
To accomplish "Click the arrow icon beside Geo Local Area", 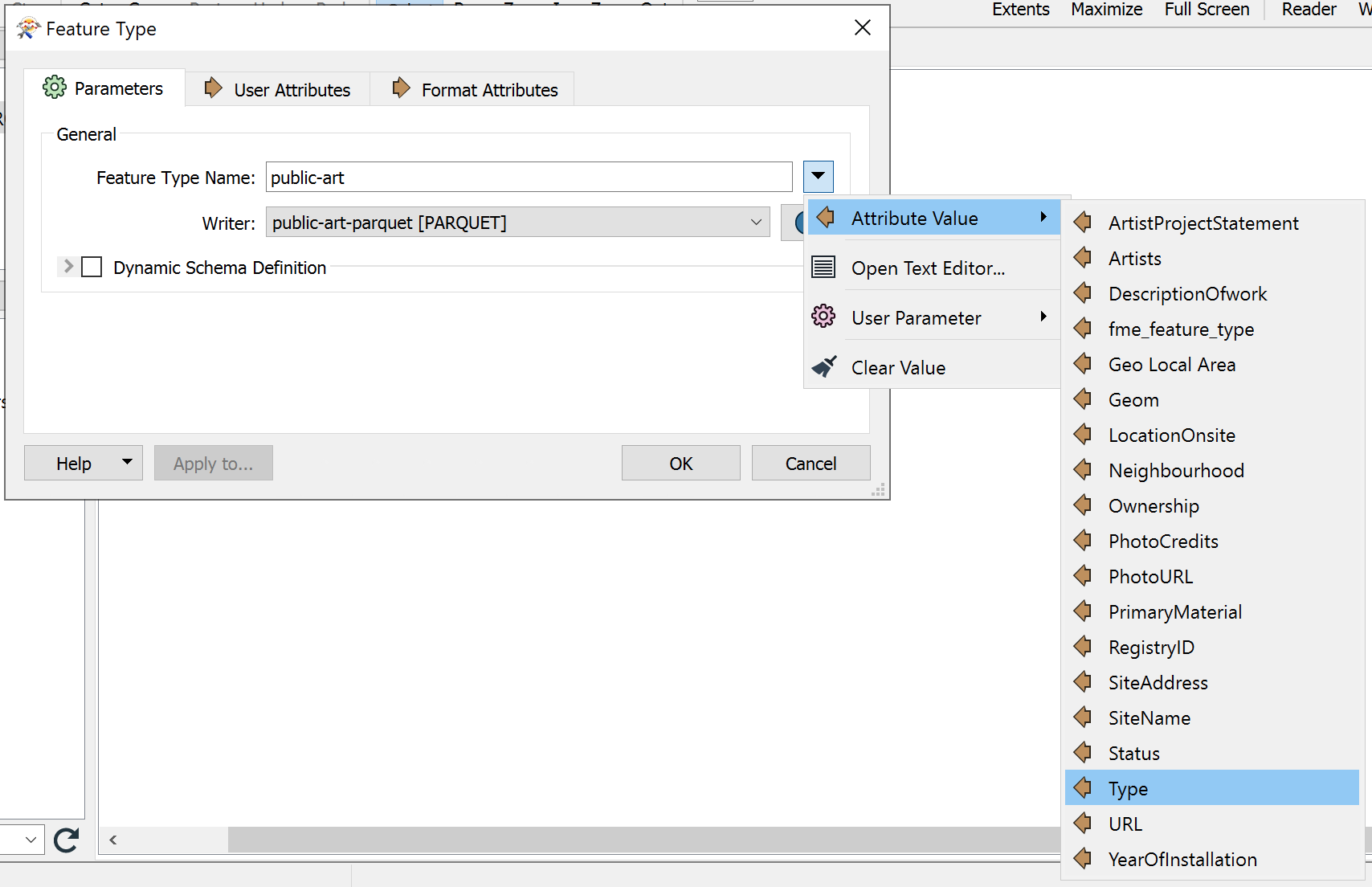I will 1083,363.
